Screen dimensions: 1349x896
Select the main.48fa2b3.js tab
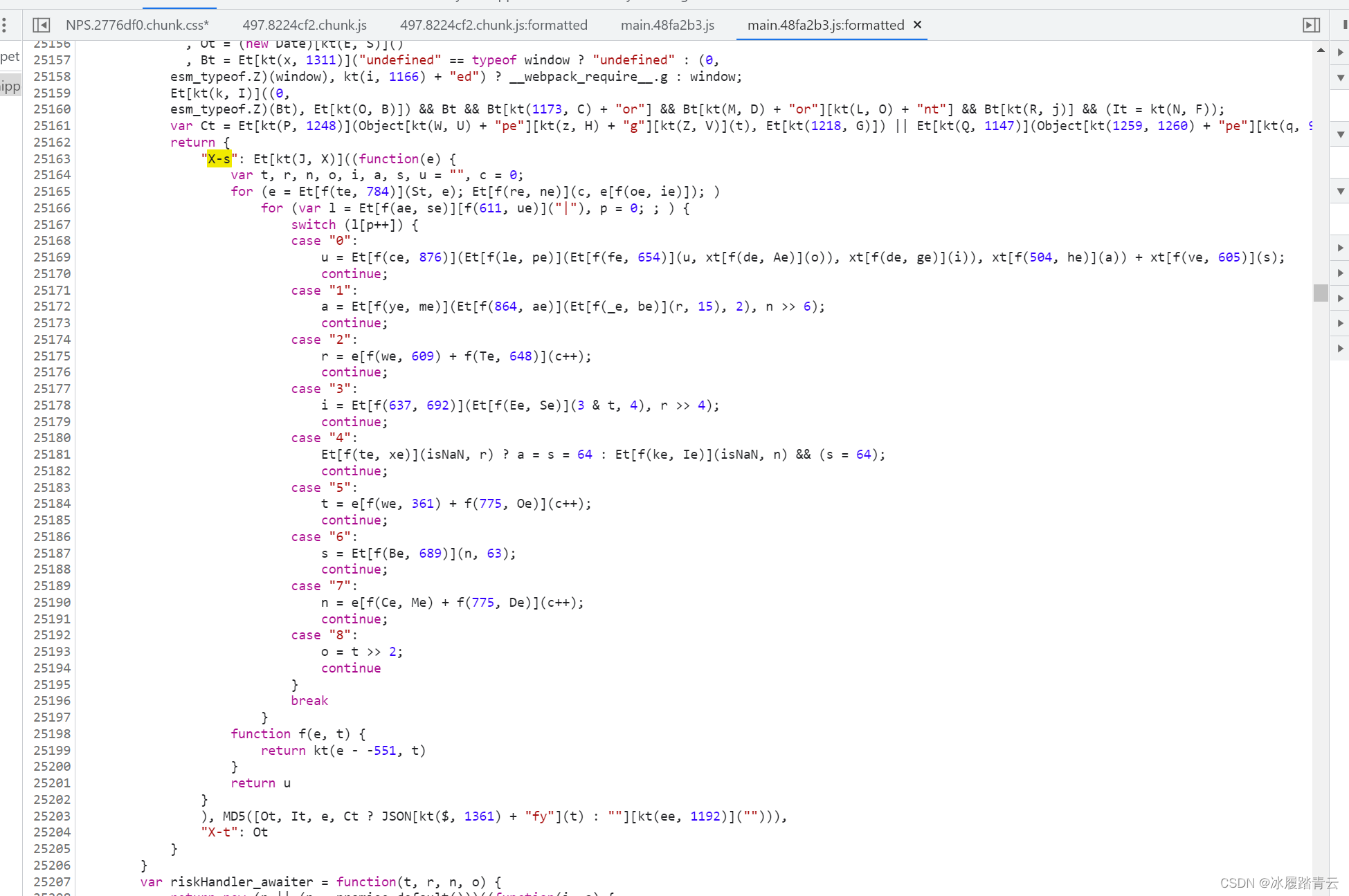point(667,26)
